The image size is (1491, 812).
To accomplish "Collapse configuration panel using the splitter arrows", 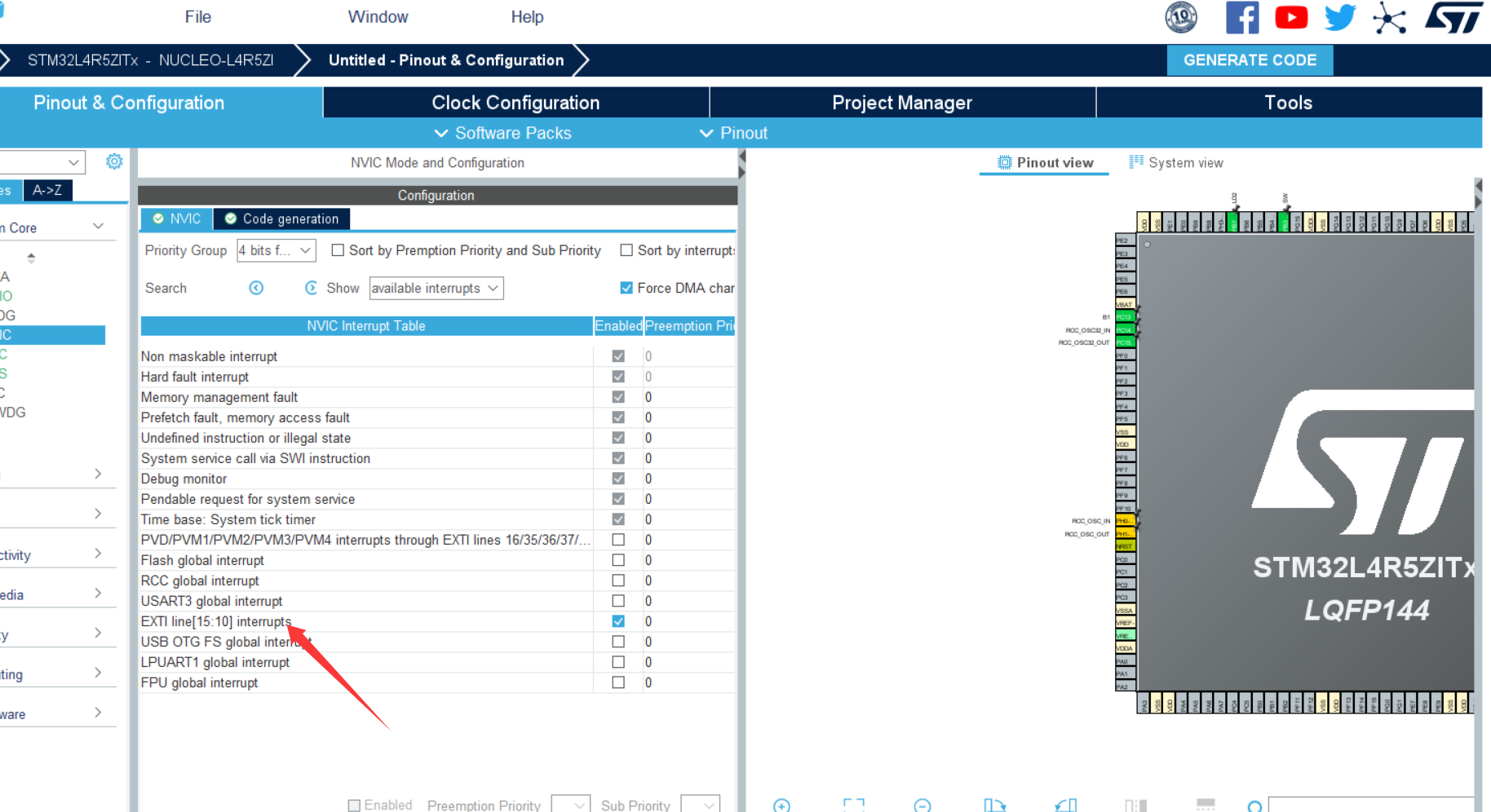I will point(741,165).
